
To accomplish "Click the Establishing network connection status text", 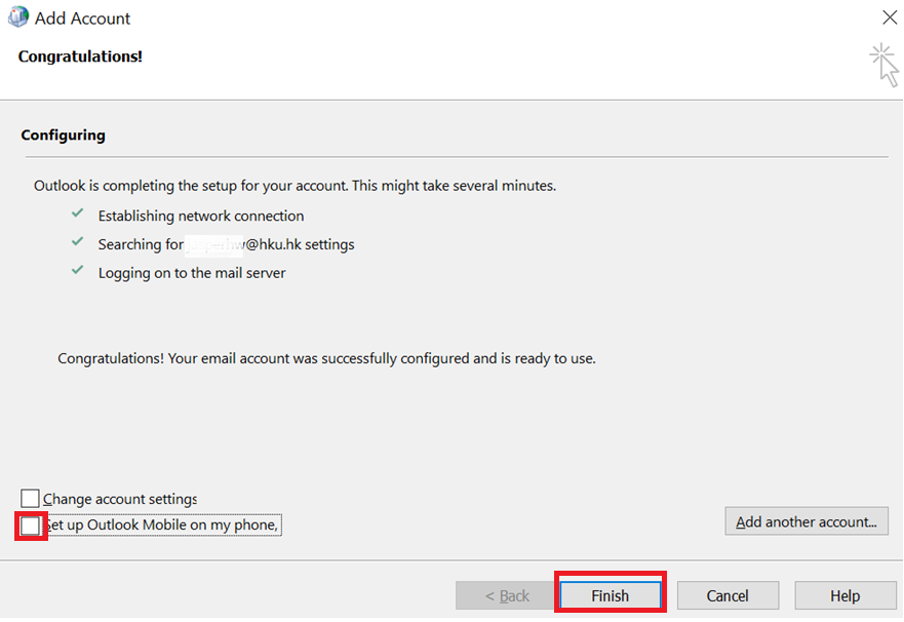I will click(x=200, y=216).
